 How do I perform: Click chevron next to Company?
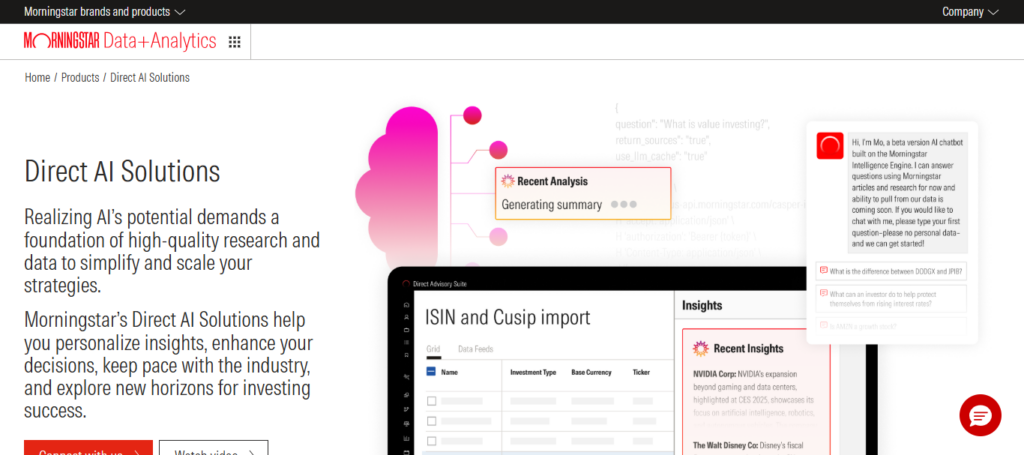click(993, 12)
